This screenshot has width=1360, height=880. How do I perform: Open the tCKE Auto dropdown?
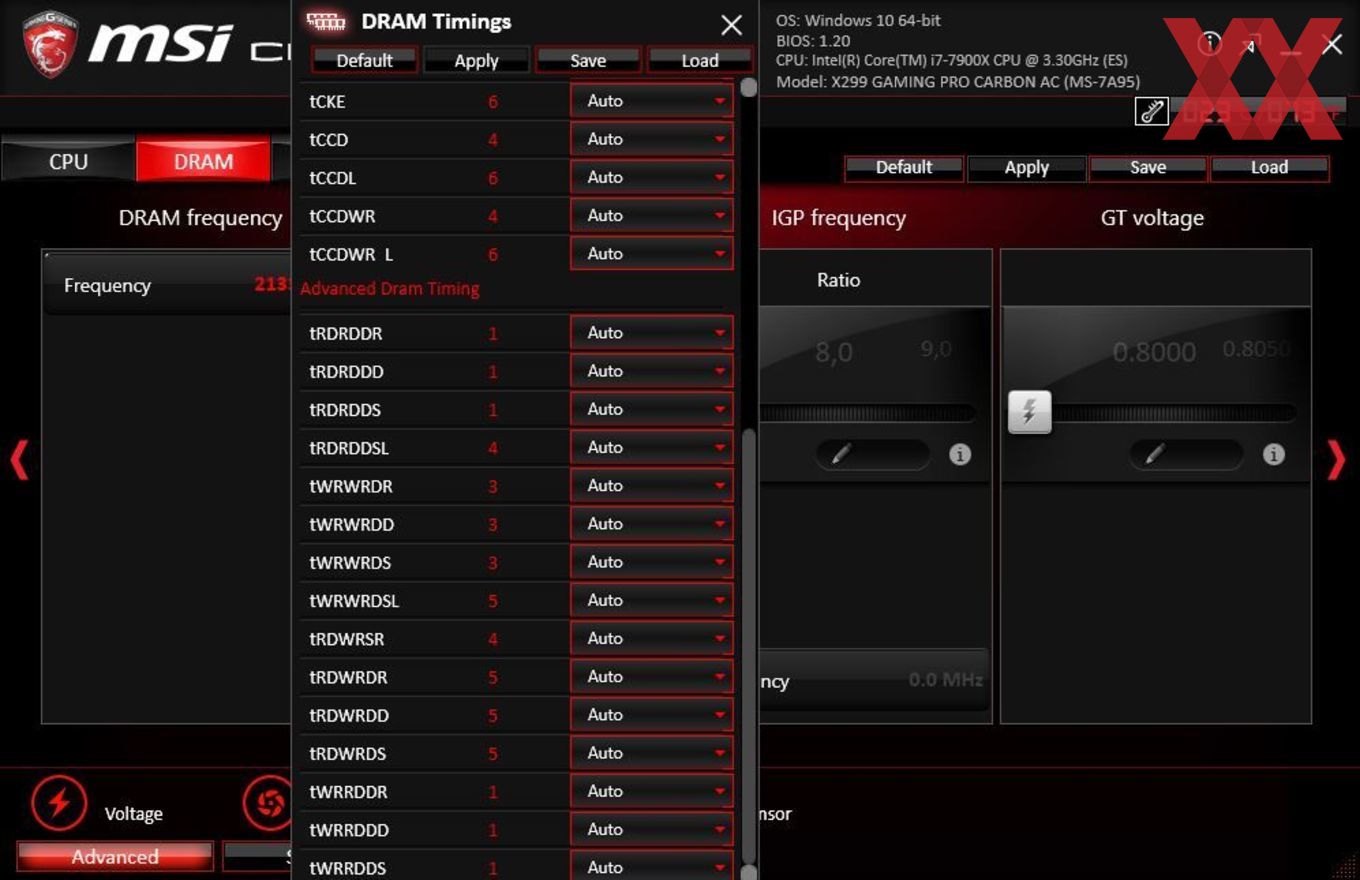pyautogui.click(x=652, y=101)
